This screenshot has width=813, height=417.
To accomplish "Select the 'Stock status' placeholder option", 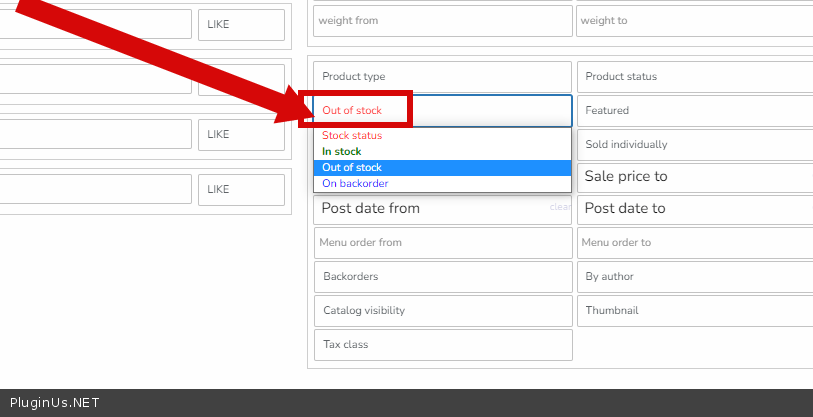I will [x=352, y=136].
